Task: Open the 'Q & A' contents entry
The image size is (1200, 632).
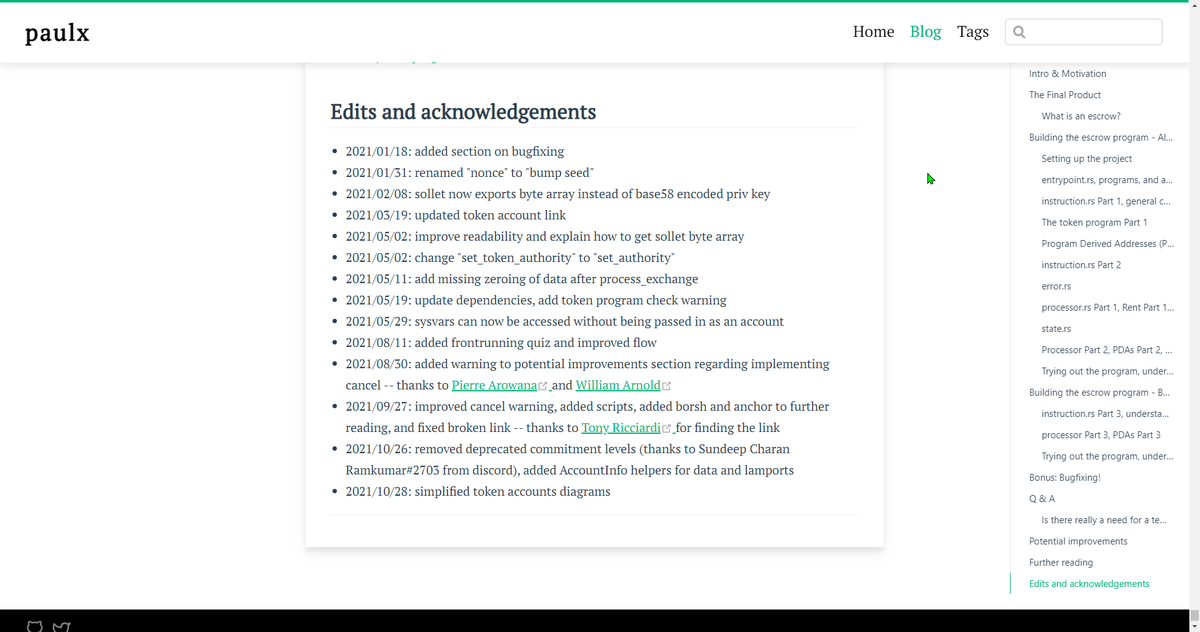Action: click(1042, 499)
